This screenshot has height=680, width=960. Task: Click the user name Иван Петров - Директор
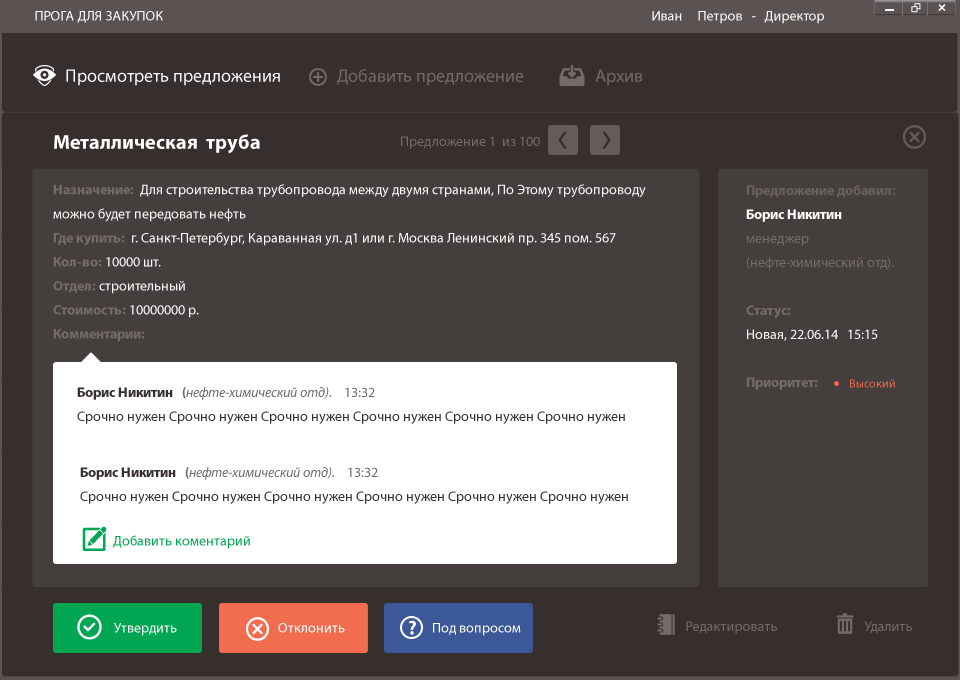737,16
